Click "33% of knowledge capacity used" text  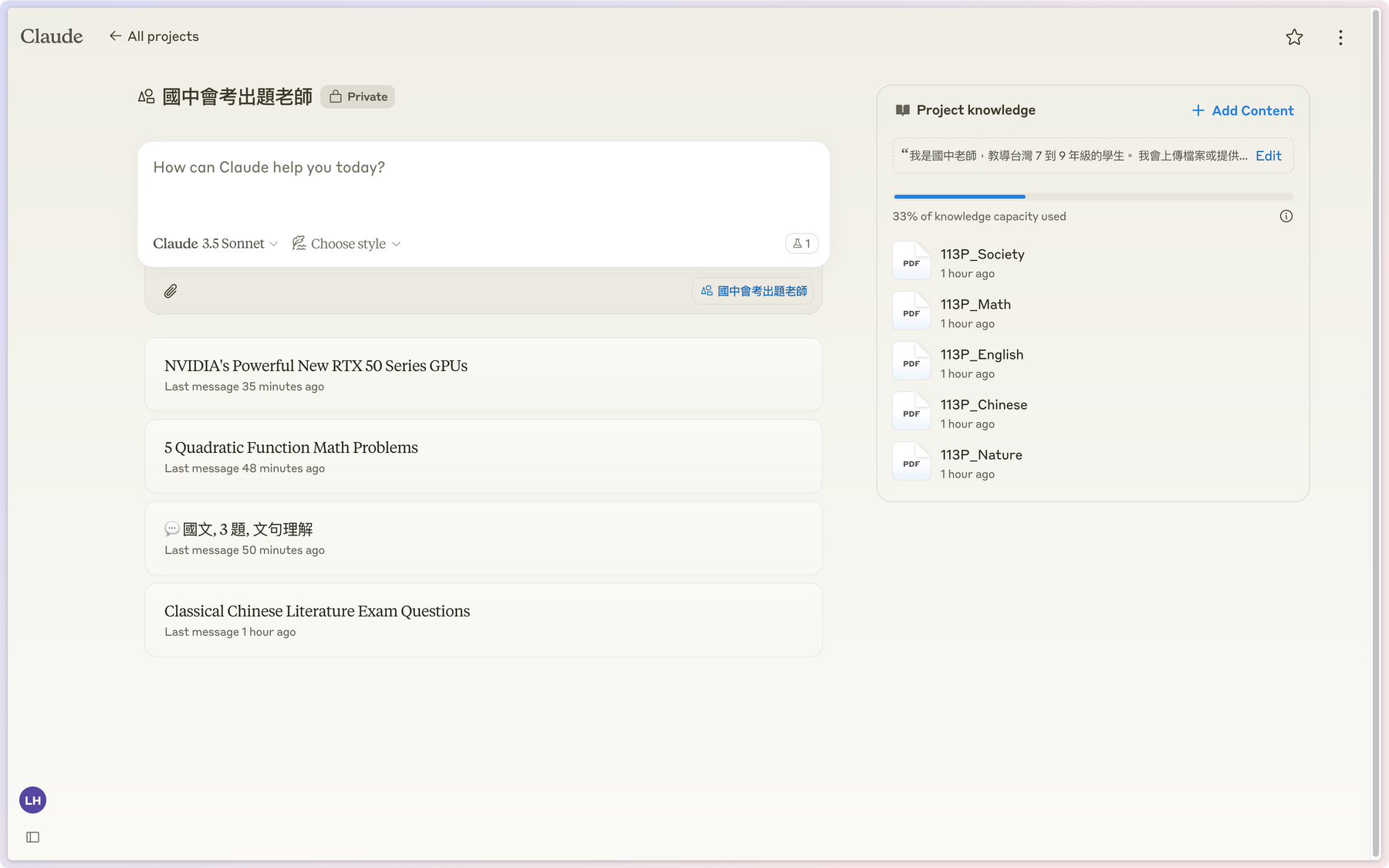point(979,216)
